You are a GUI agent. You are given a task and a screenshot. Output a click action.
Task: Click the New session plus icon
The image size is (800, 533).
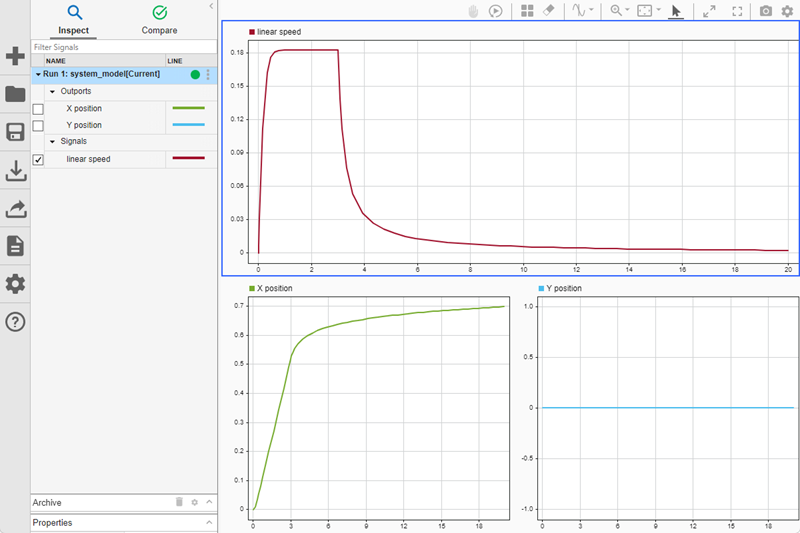point(15,56)
